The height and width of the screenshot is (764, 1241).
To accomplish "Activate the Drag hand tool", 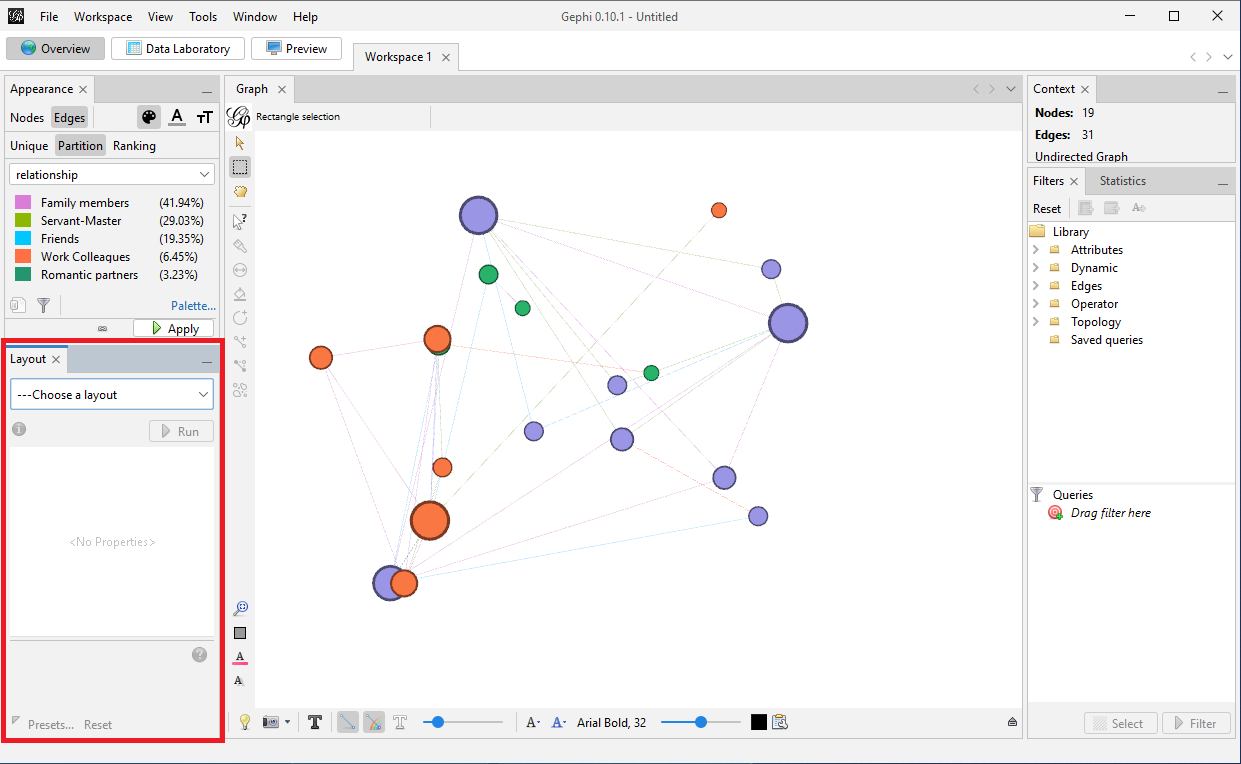I will point(240,191).
